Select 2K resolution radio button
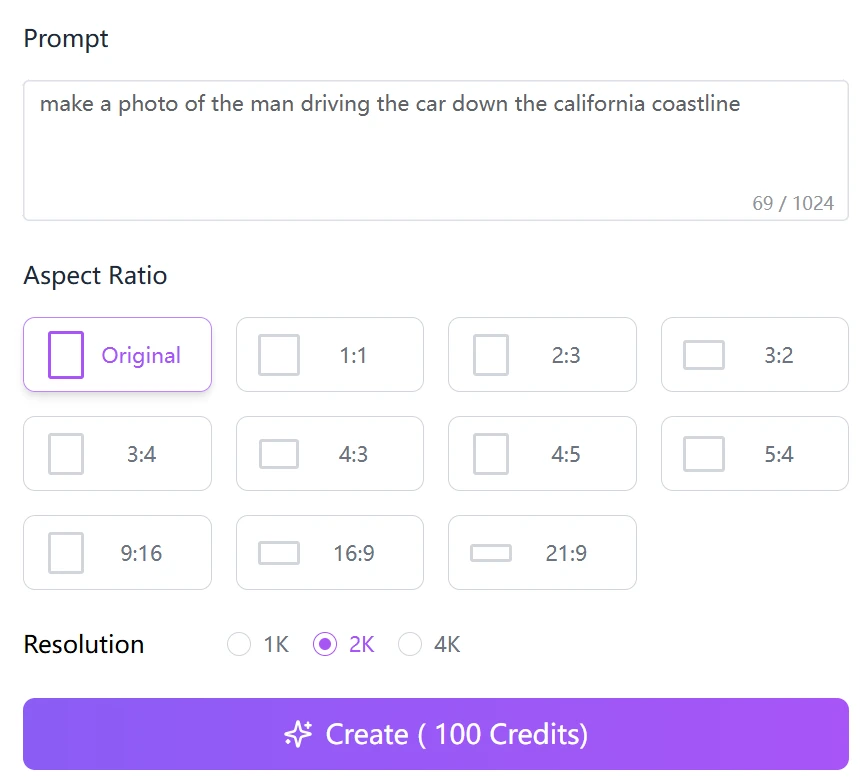Viewport: 862px width, 784px height. 325,644
